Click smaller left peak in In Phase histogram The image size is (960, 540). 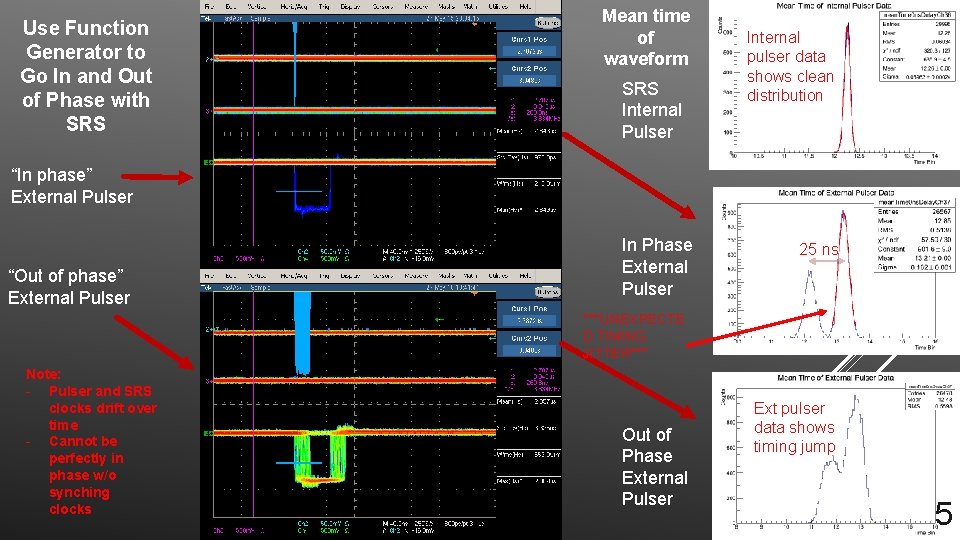point(810,302)
